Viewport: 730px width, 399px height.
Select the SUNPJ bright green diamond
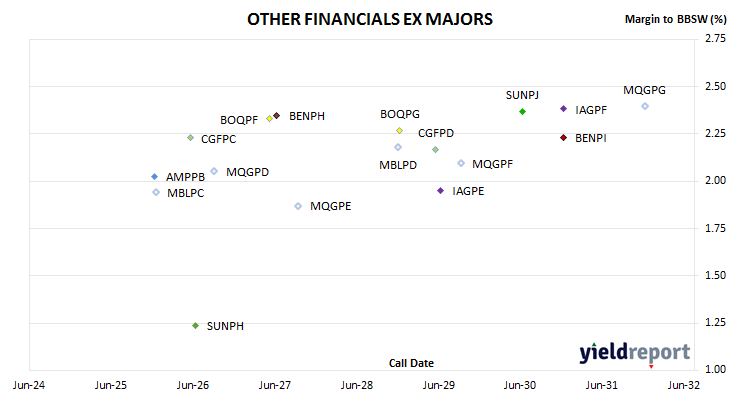[x=522, y=111]
